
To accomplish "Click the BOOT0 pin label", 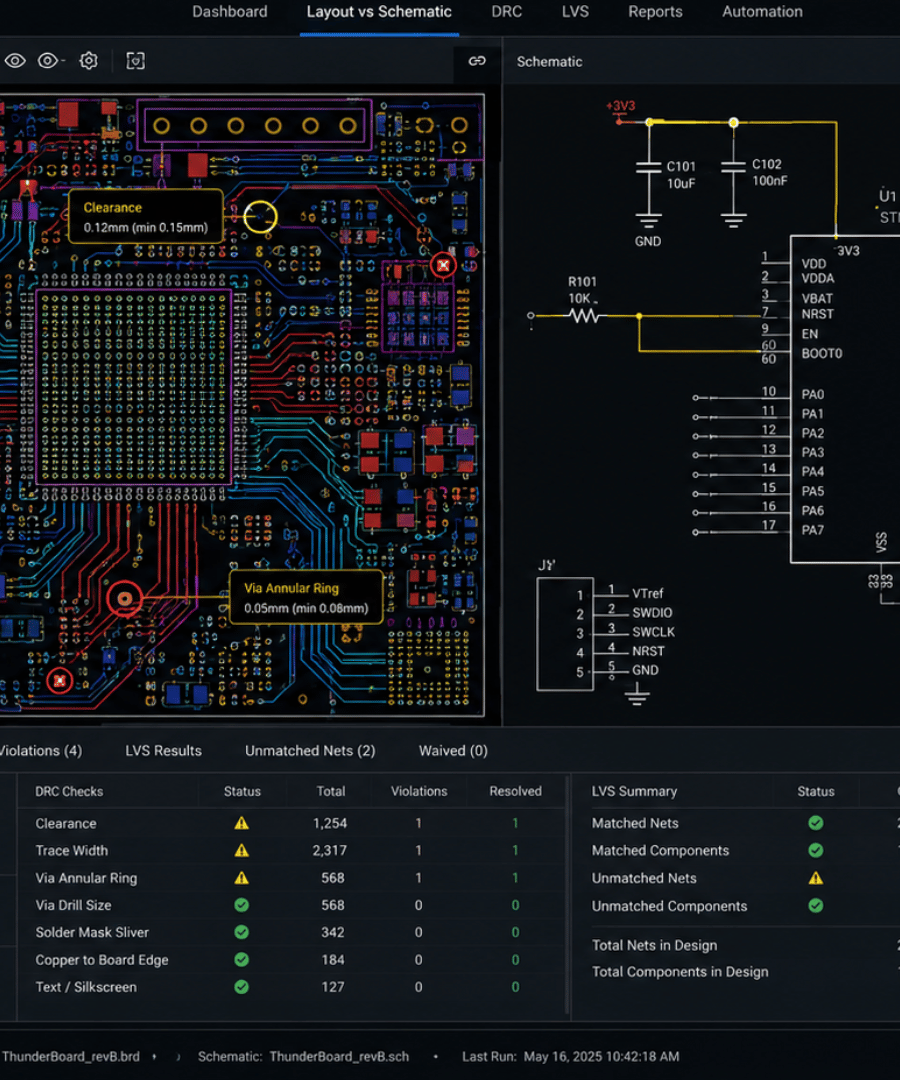I will pos(821,353).
